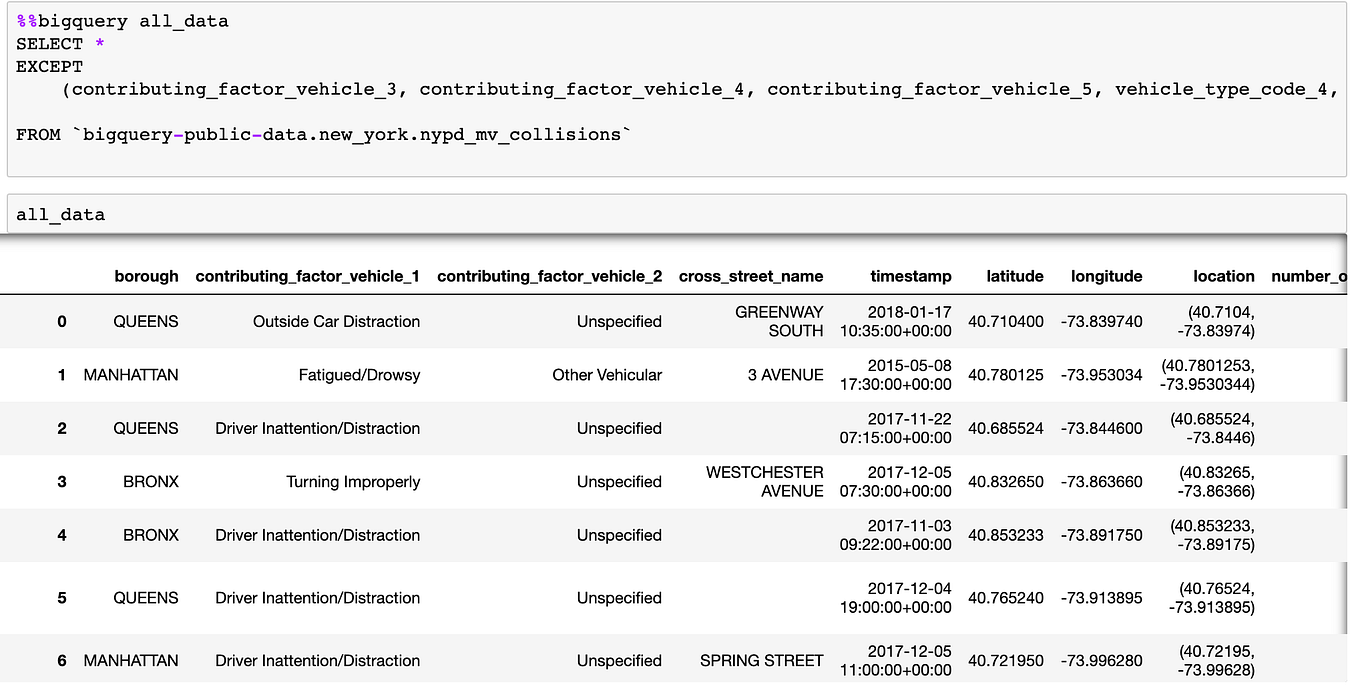Click the longitude column header
1358x686 pixels.
pyautogui.click(x=1106, y=276)
